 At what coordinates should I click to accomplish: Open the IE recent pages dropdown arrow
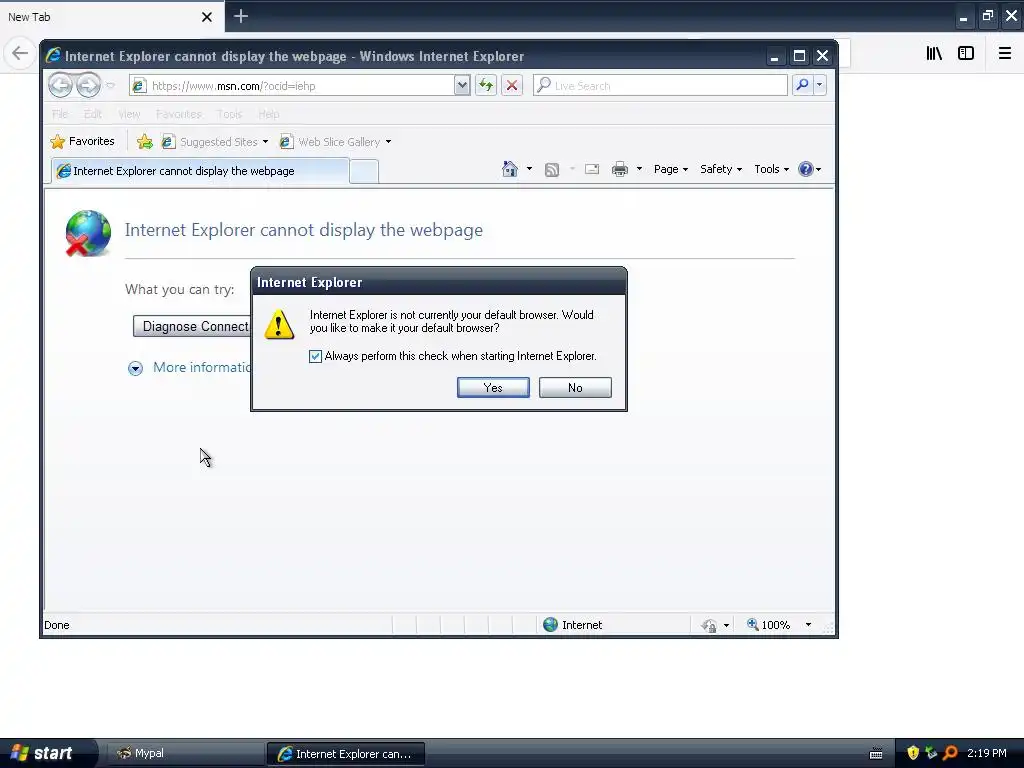110,86
